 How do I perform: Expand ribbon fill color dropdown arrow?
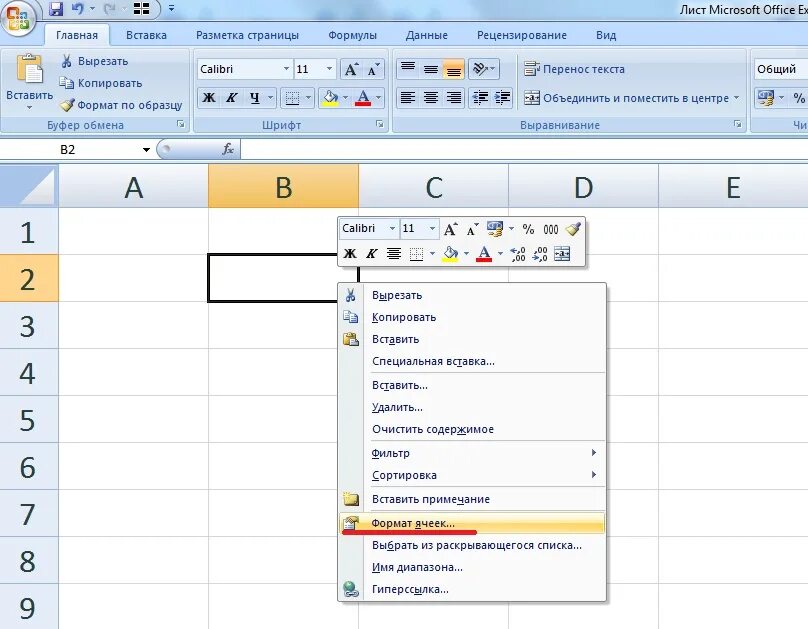click(345, 98)
